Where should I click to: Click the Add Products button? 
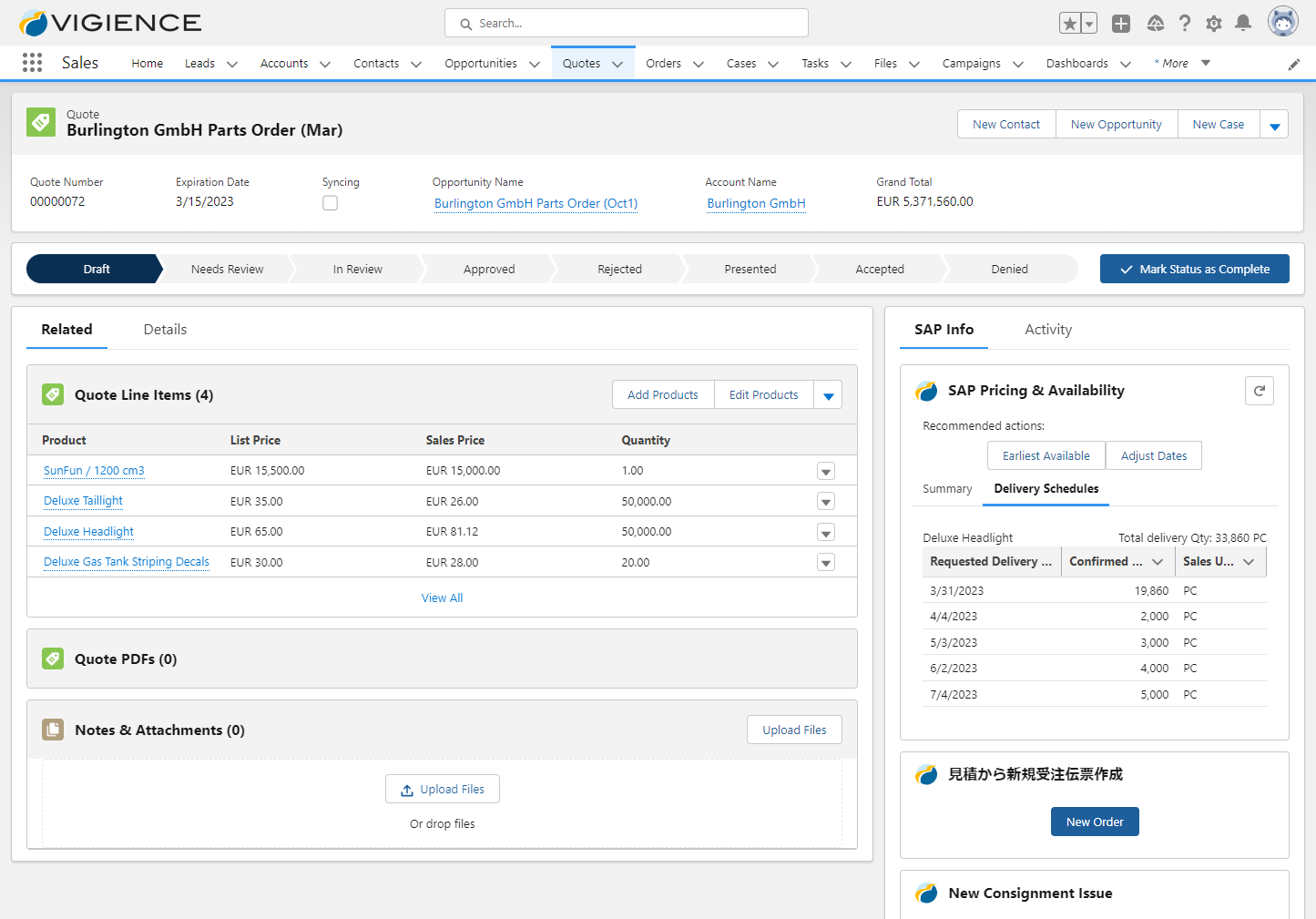(x=663, y=395)
